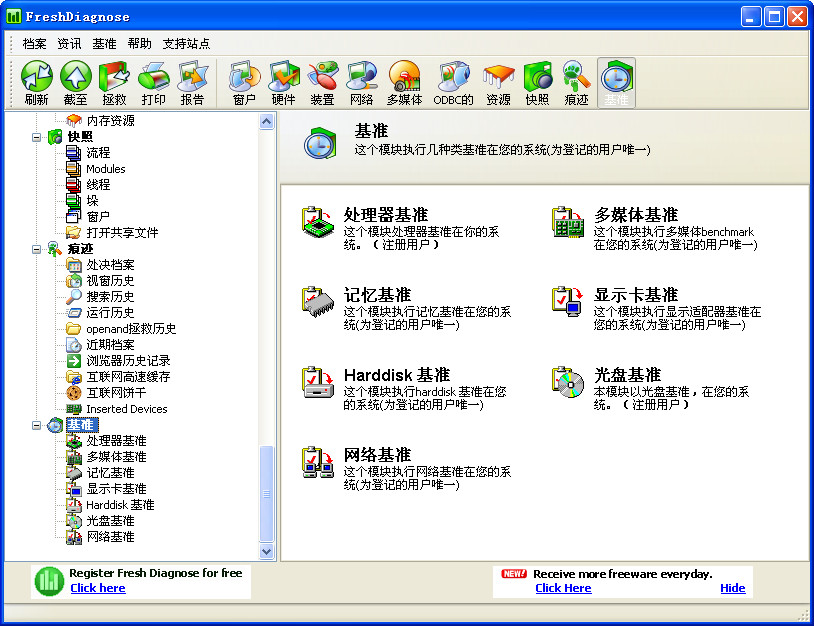This screenshot has height=626, width=814.
Task: Select 线程 threads in the tree
Action: tap(98, 185)
